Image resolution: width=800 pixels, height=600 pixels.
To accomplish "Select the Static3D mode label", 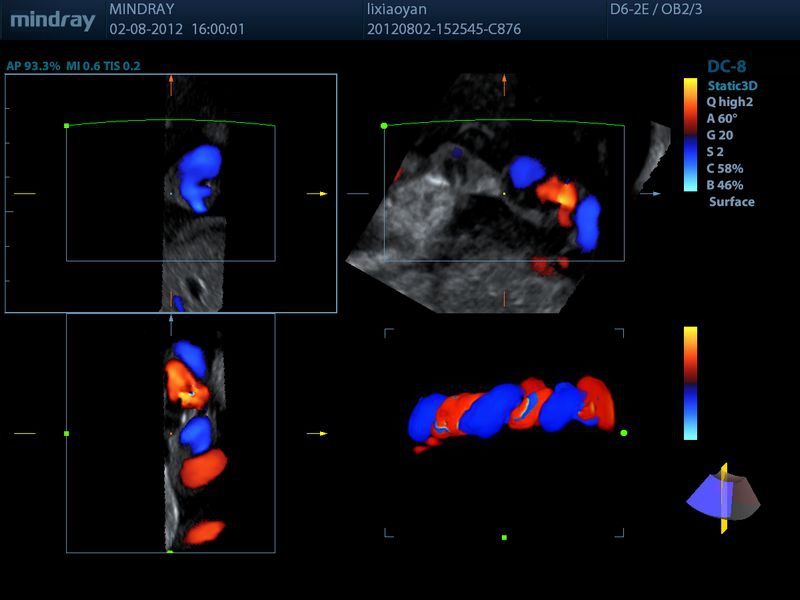I will pyautogui.click(x=731, y=84).
